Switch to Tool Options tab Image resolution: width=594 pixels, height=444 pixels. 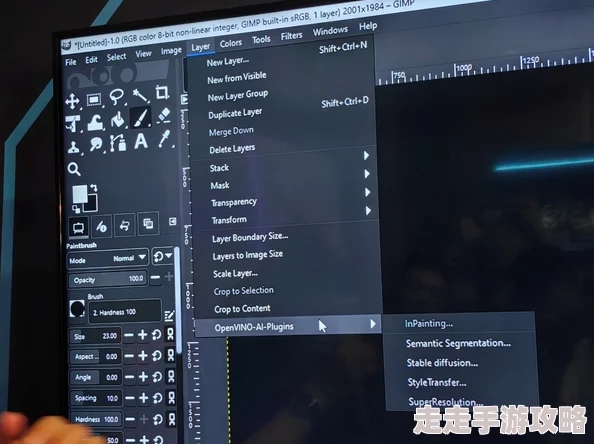(x=78, y=228)
